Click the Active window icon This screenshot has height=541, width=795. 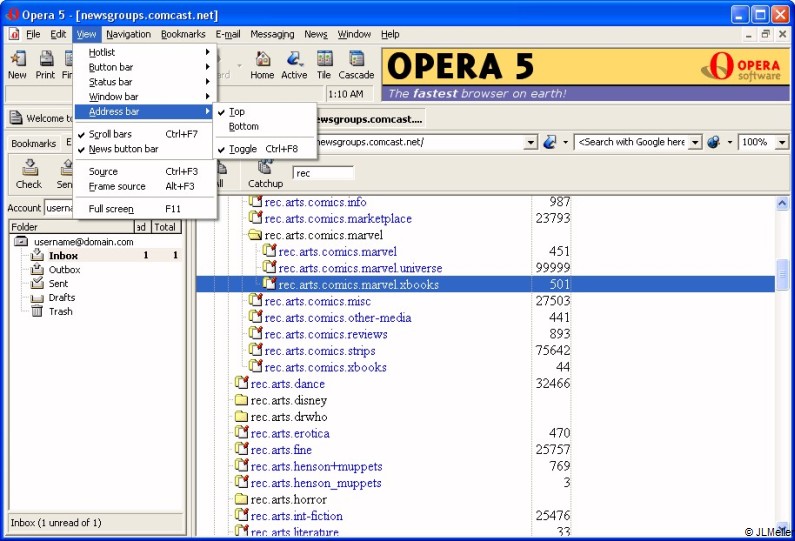(x=294, y=59)
